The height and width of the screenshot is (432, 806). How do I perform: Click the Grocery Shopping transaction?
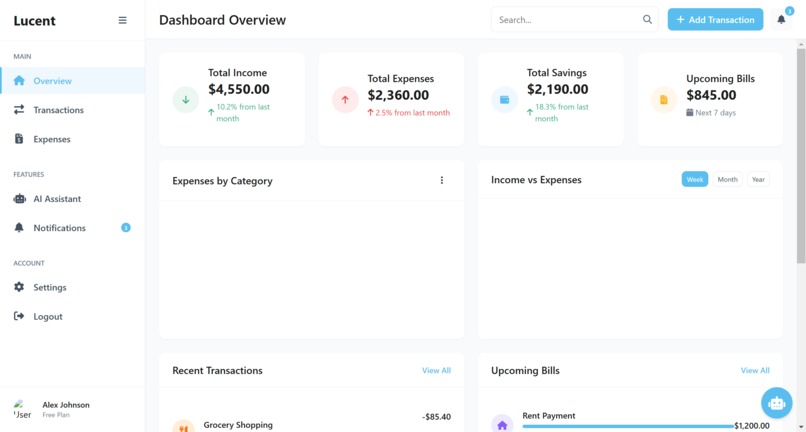click(238, 425)
